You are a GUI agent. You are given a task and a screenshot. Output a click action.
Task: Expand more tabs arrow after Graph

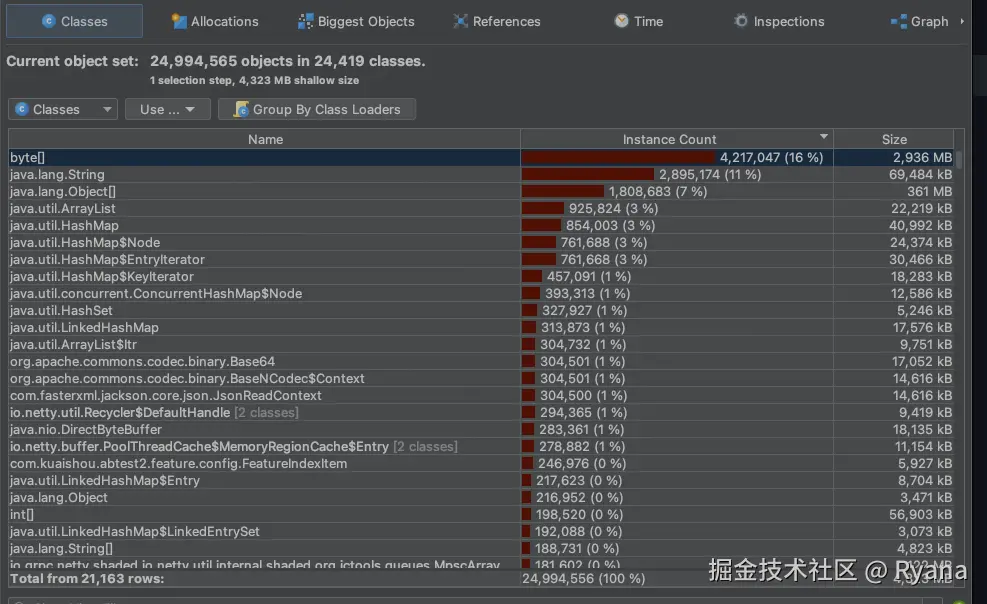click(x=962, y=21)
